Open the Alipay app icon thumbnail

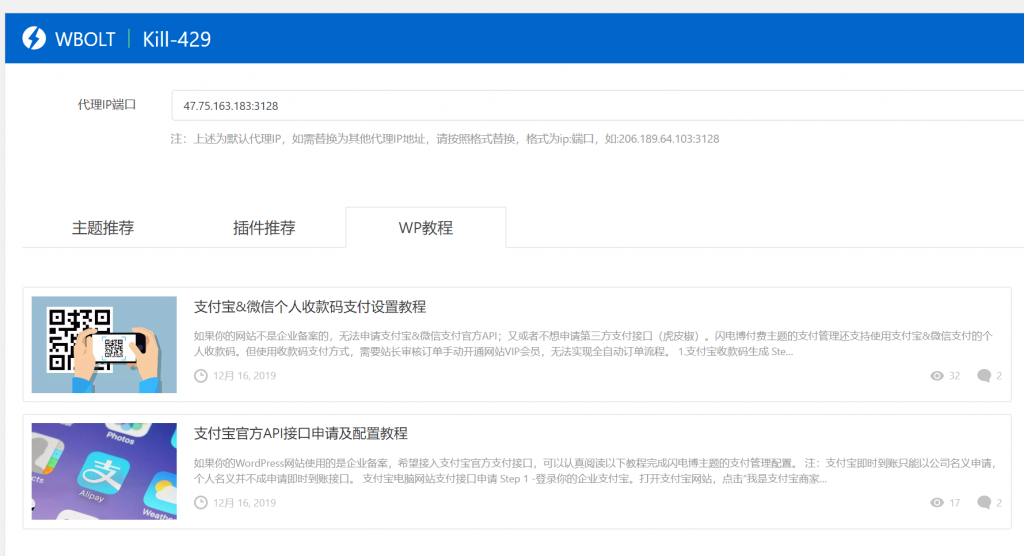point(104,472)
